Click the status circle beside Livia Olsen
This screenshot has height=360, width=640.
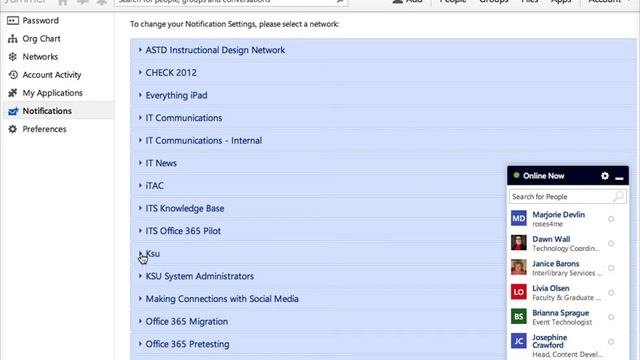pyautogui.click(x=611, y=293)
